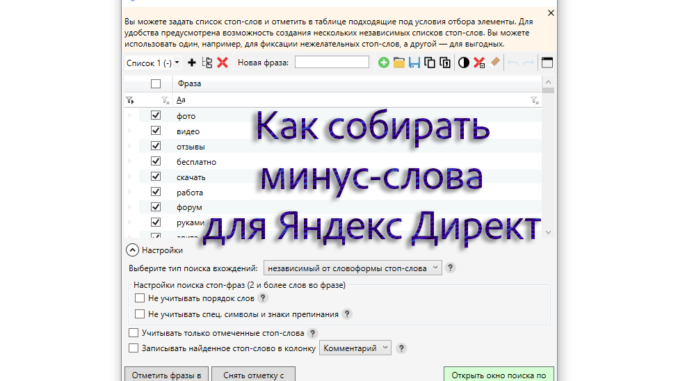Redo the action arrow
This screenshot has width=678, height=381.
[528, 63]
